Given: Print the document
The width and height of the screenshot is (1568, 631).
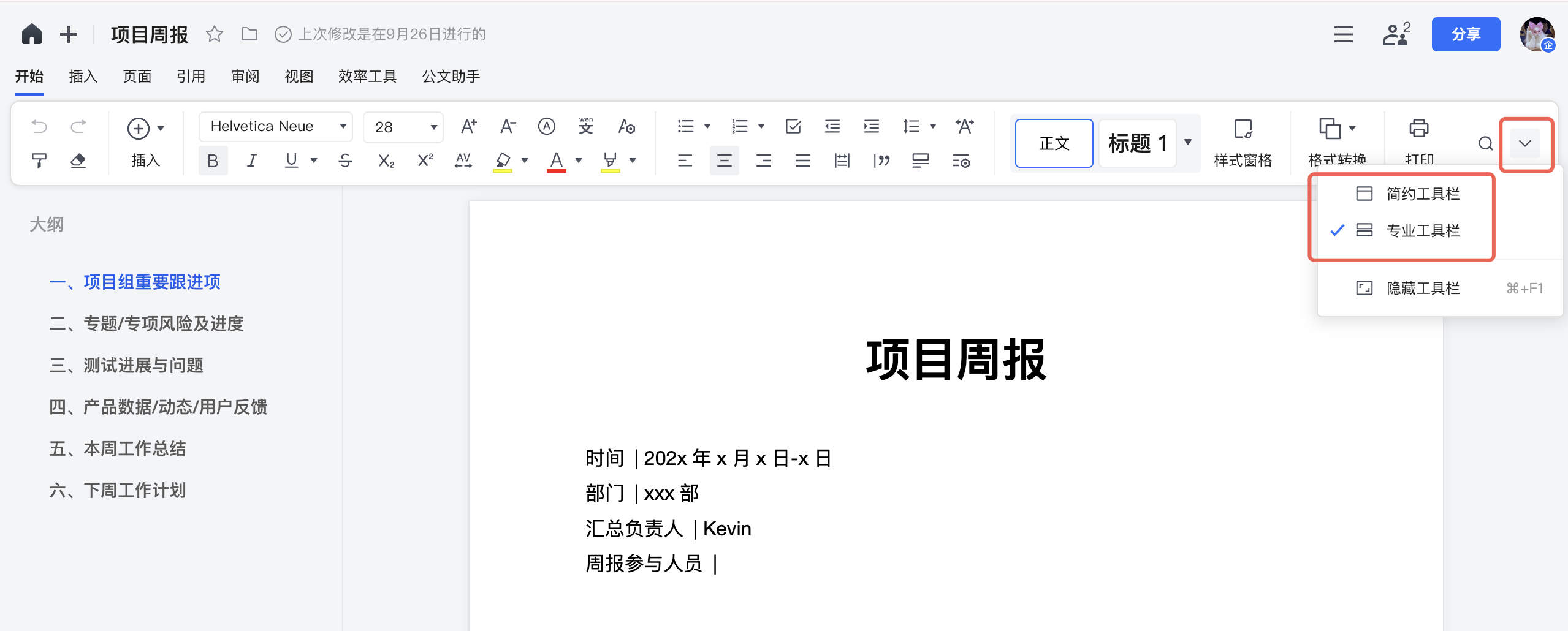Looking at the screenshot, I should point(1419,143).
